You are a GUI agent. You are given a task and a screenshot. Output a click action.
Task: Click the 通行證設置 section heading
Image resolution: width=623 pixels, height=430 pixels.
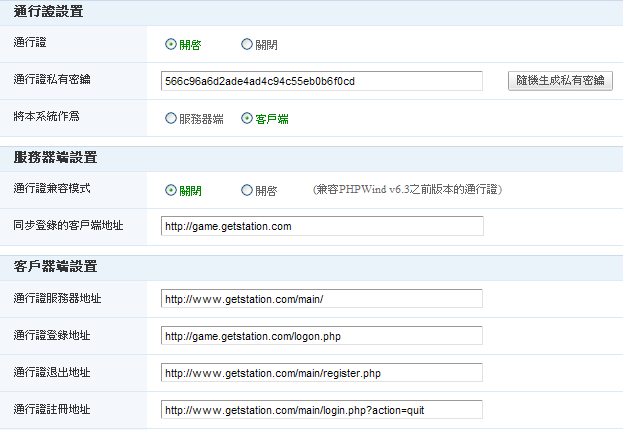(48, 12)
